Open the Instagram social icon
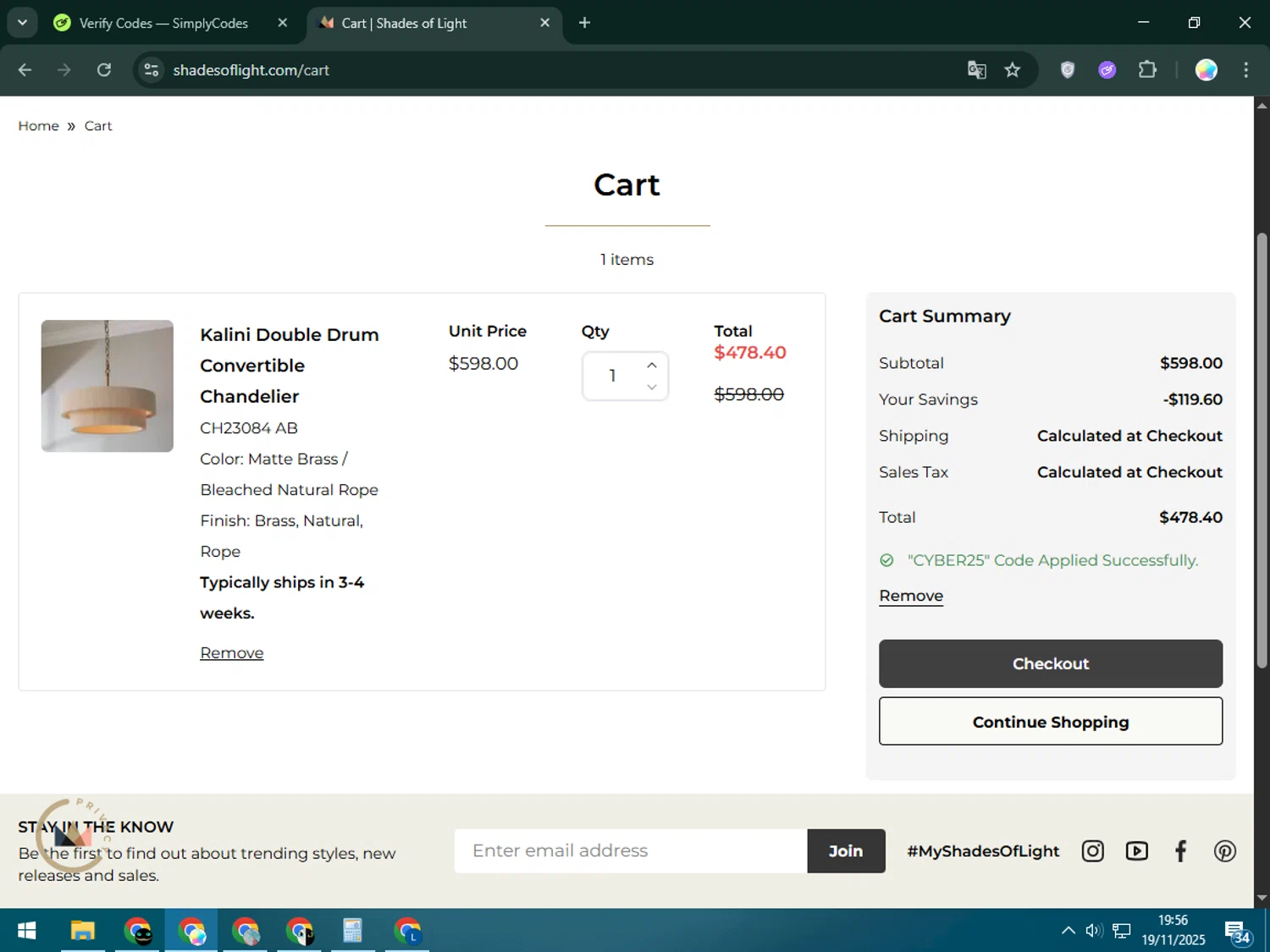 (1092, 850)
